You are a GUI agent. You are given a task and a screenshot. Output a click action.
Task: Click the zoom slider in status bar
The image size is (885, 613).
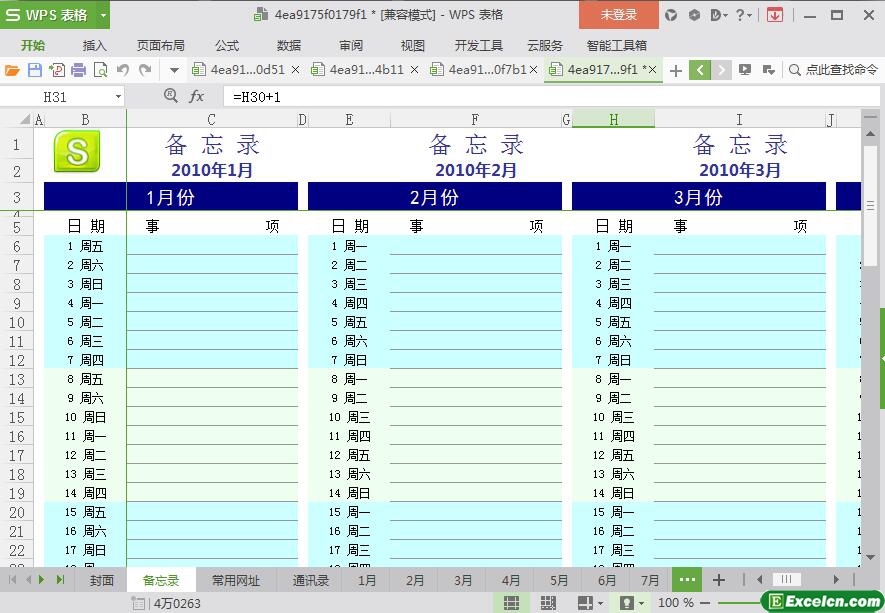click(740, 603)
